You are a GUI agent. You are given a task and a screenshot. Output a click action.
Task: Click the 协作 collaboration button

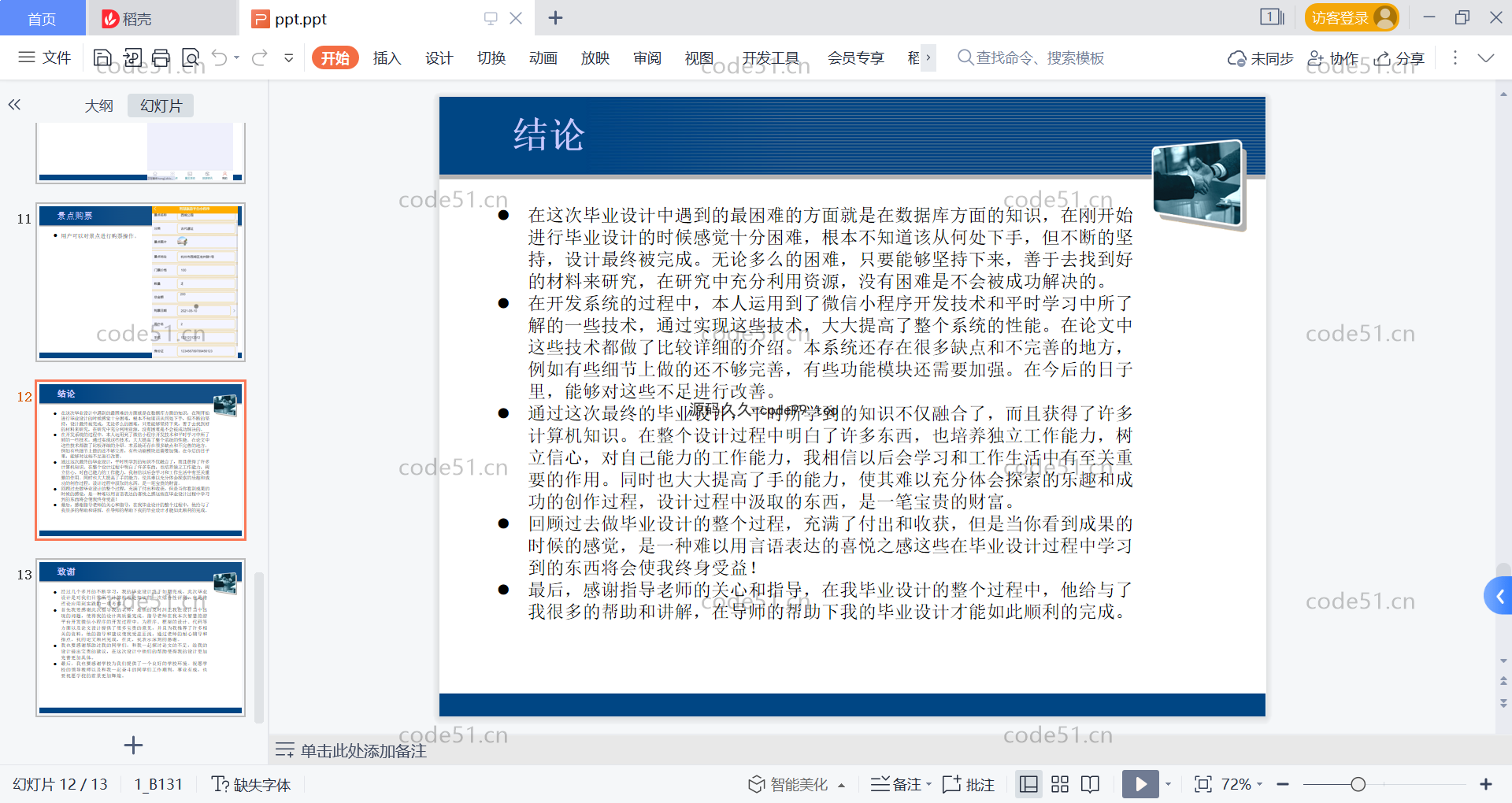pyautogui.click(x=1332, y=59)
